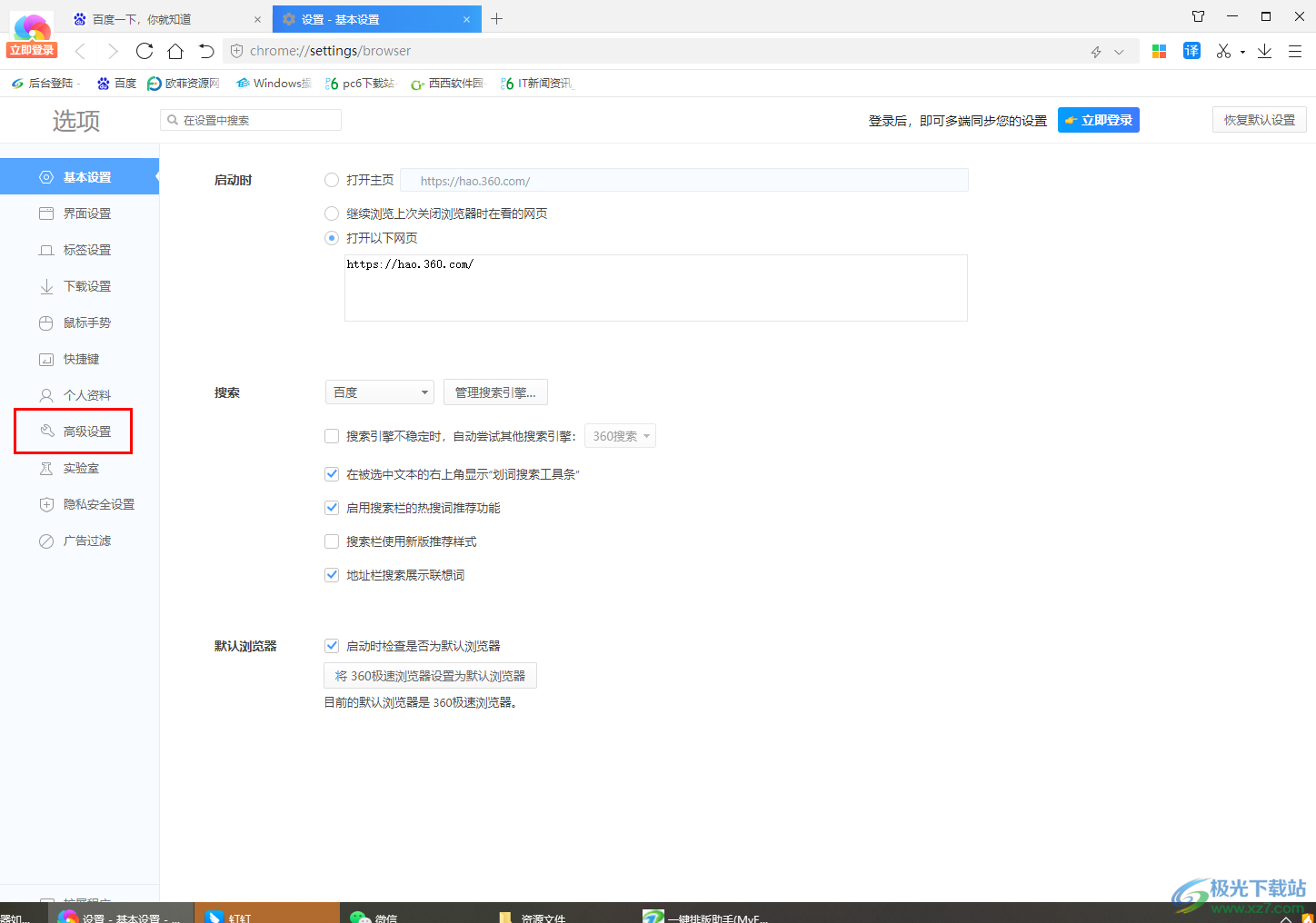
Task: Open 广告过滤 in the sidebar
Action: tap(79, 541)
